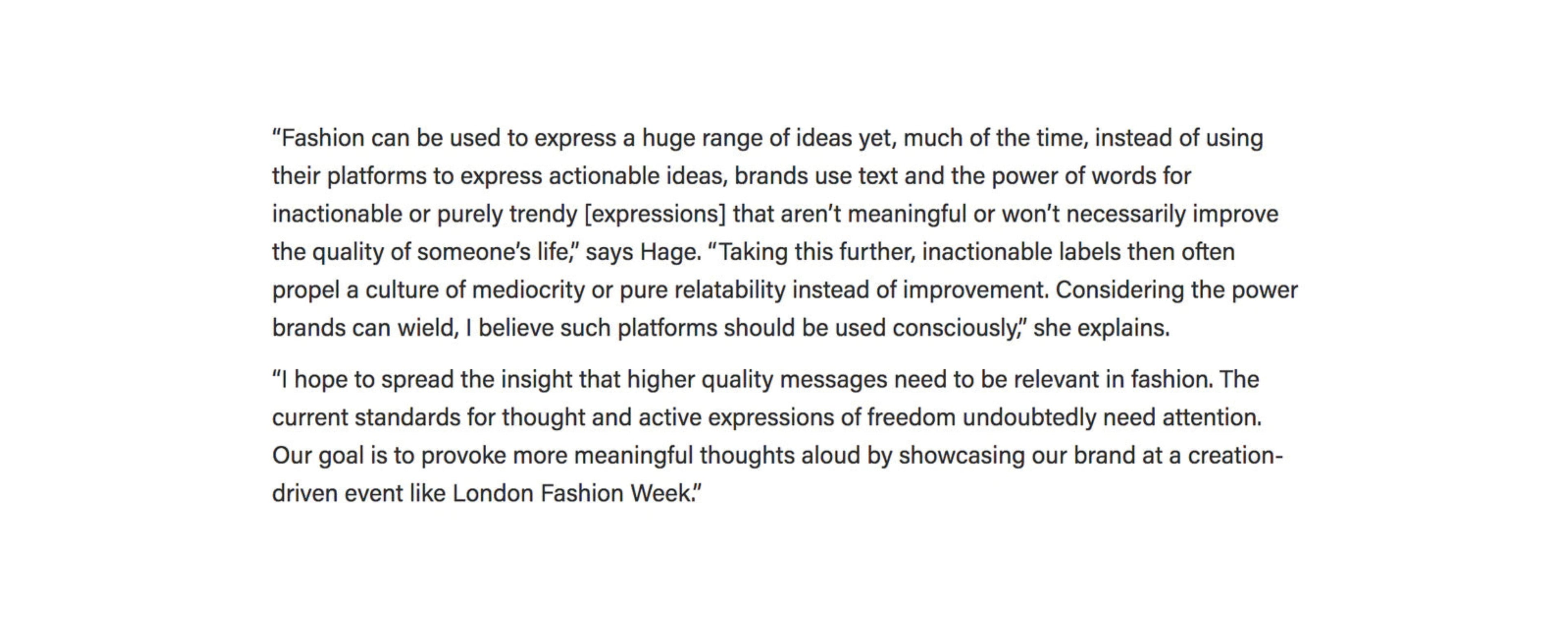The image size is (1568, 639).
Task: Click the word "provoke"
Action: (x=463, y=456)
